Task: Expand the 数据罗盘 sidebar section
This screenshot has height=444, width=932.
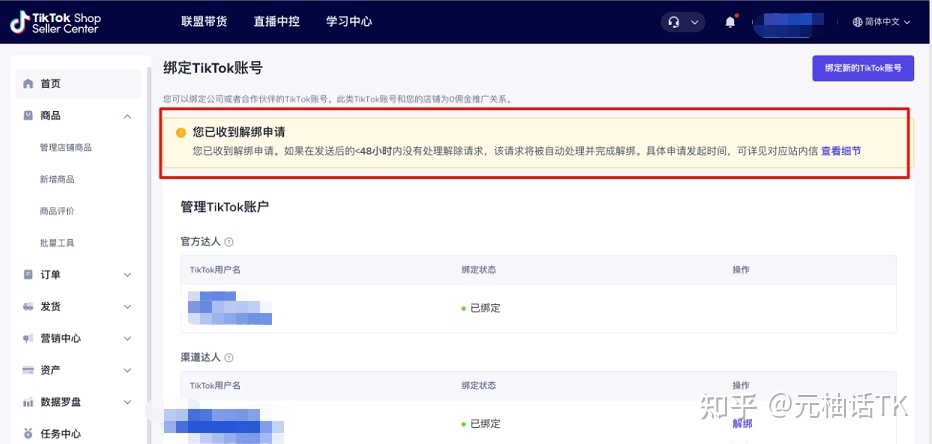Action: point(127,402)
